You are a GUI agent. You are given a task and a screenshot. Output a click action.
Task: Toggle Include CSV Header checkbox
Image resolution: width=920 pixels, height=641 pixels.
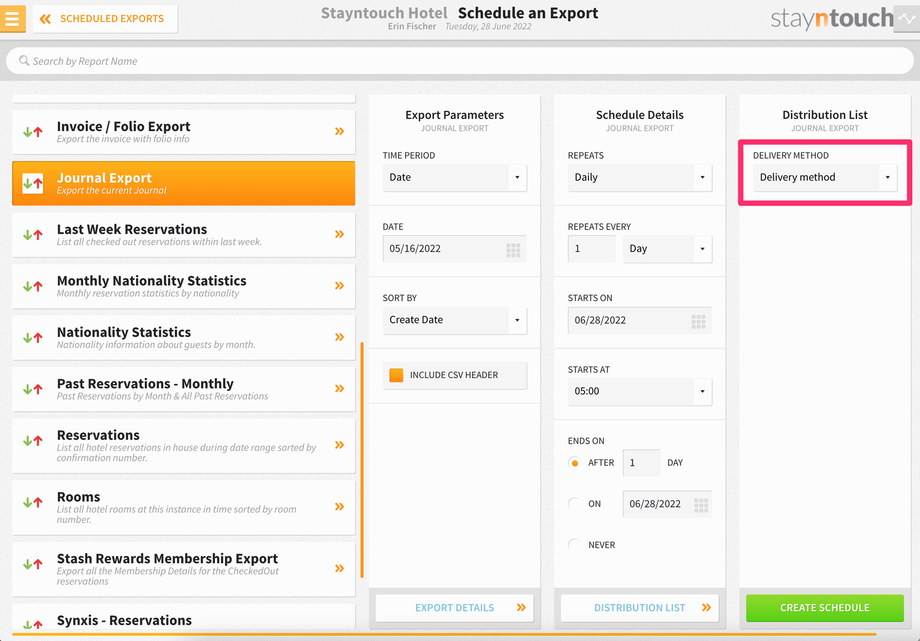pyautogui.click(x=397, y=375)
